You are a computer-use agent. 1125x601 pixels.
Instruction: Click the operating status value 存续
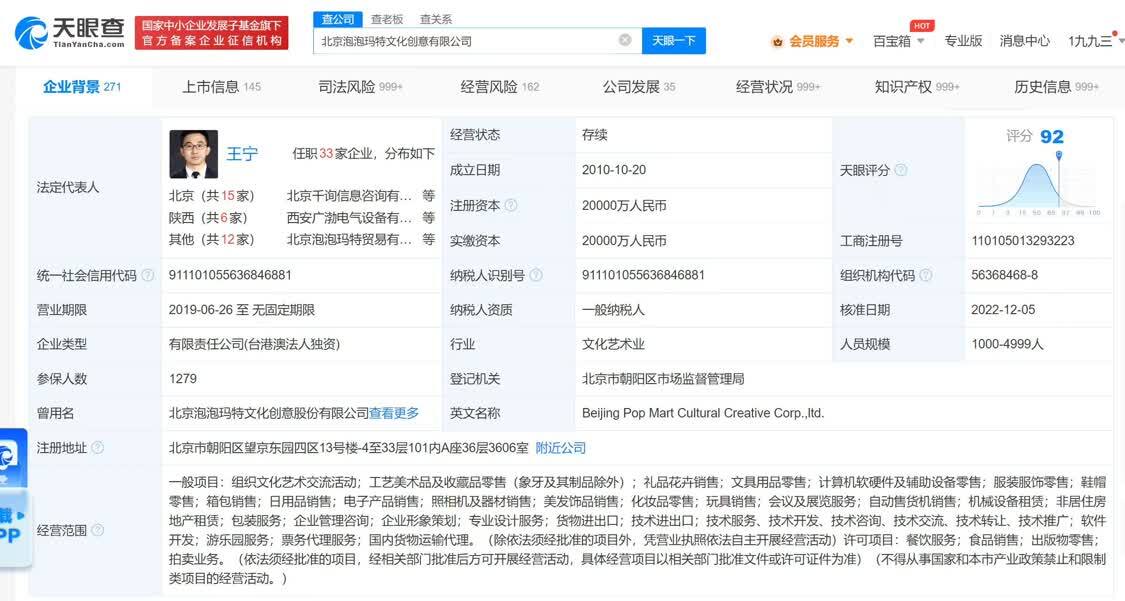pyautogui.click(x=595, y=135)
